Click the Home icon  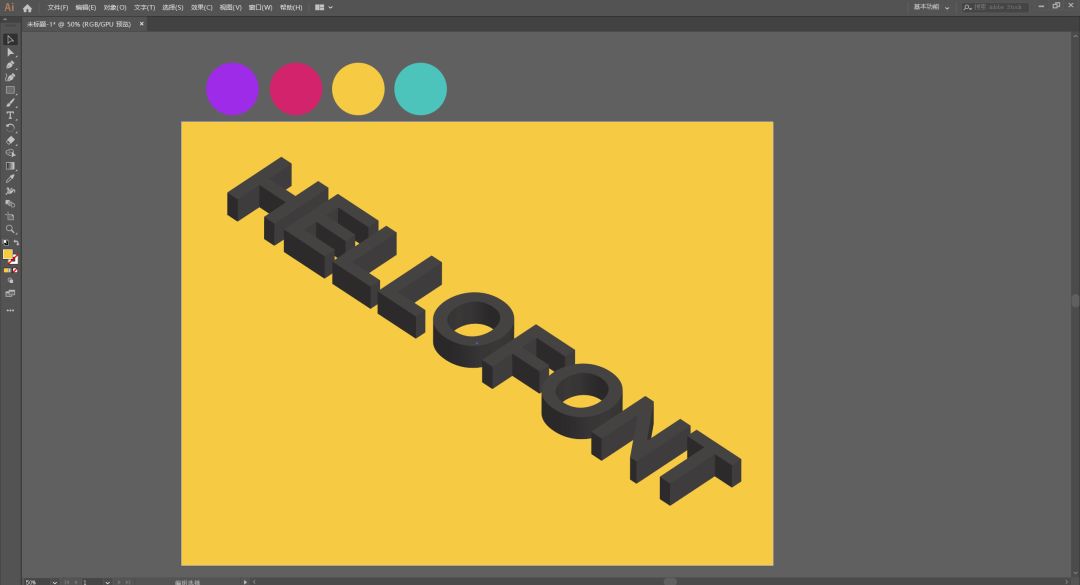[x=27, y=8]
